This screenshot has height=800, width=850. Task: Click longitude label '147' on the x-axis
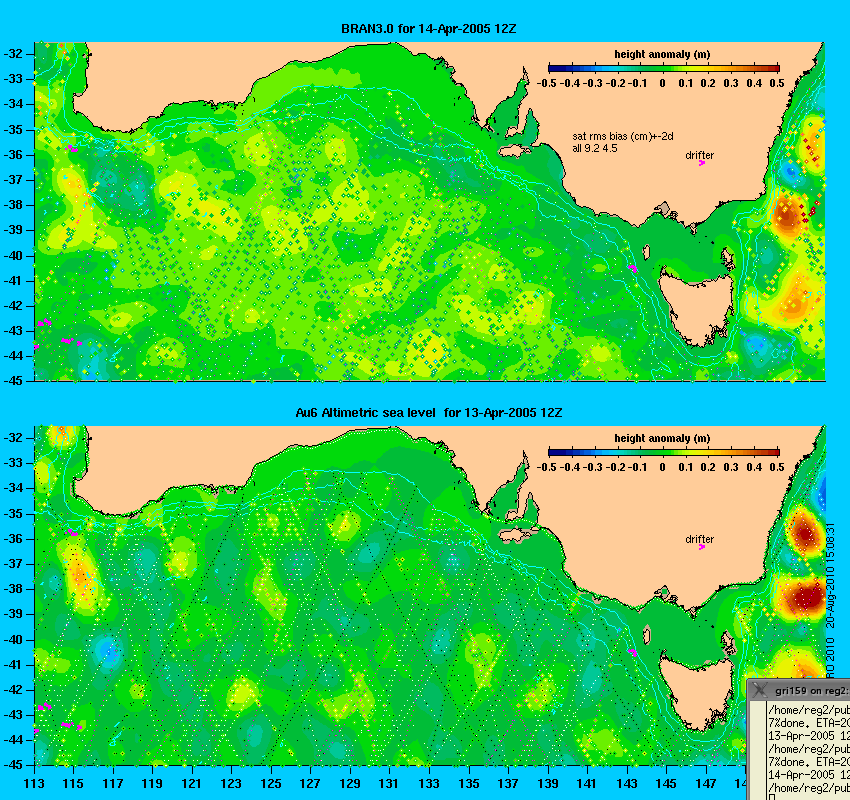pos(706,783)
